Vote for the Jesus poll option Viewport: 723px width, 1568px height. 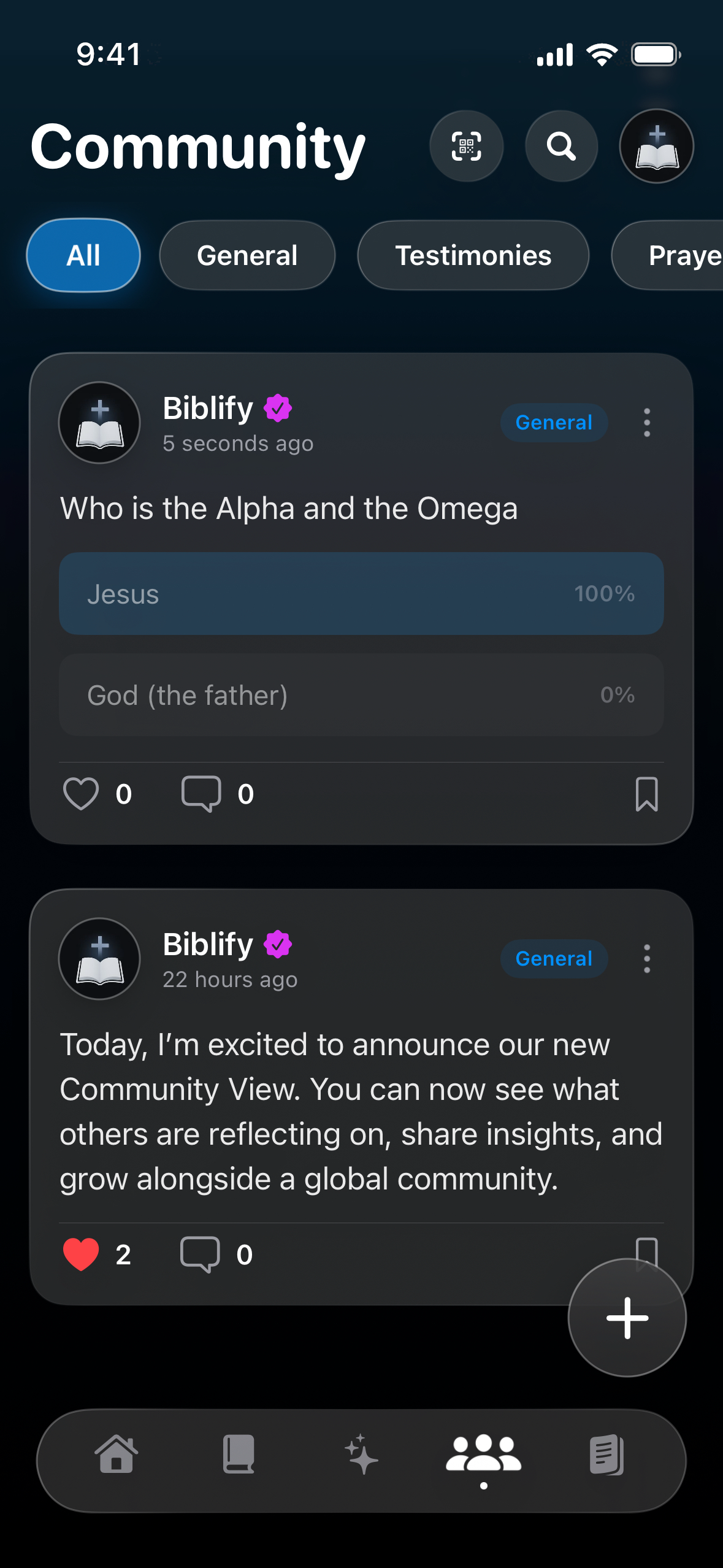(x=361, y=594)
